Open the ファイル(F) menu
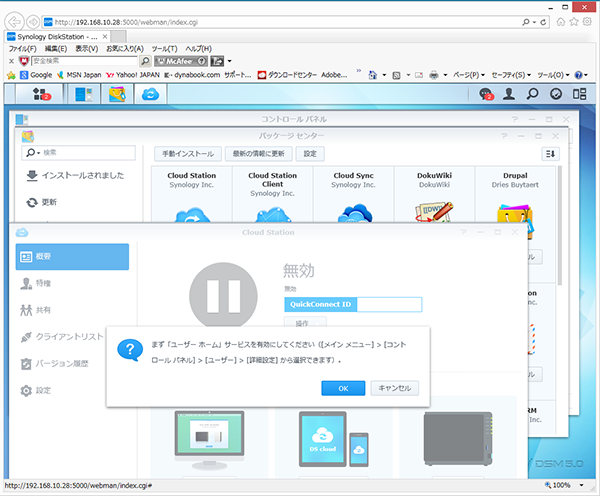 click(23, 49)
